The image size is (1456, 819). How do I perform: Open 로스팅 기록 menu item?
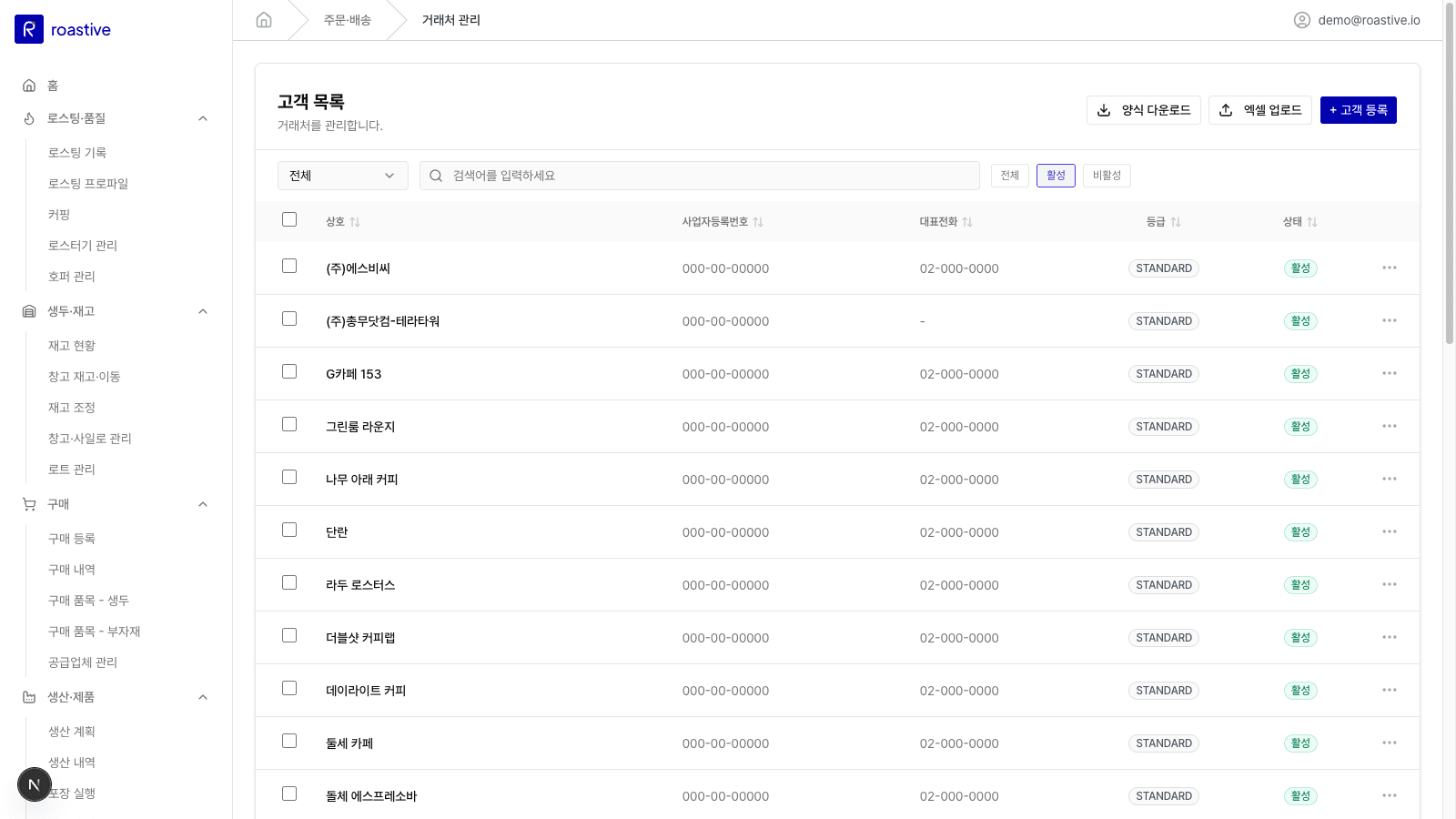(77, 153)
